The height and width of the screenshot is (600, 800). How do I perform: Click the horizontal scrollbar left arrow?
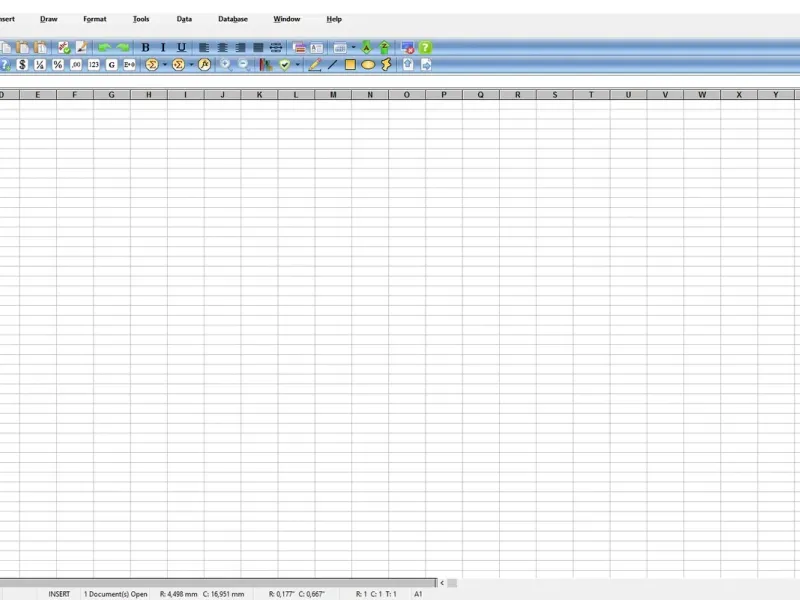pos(442,583)
